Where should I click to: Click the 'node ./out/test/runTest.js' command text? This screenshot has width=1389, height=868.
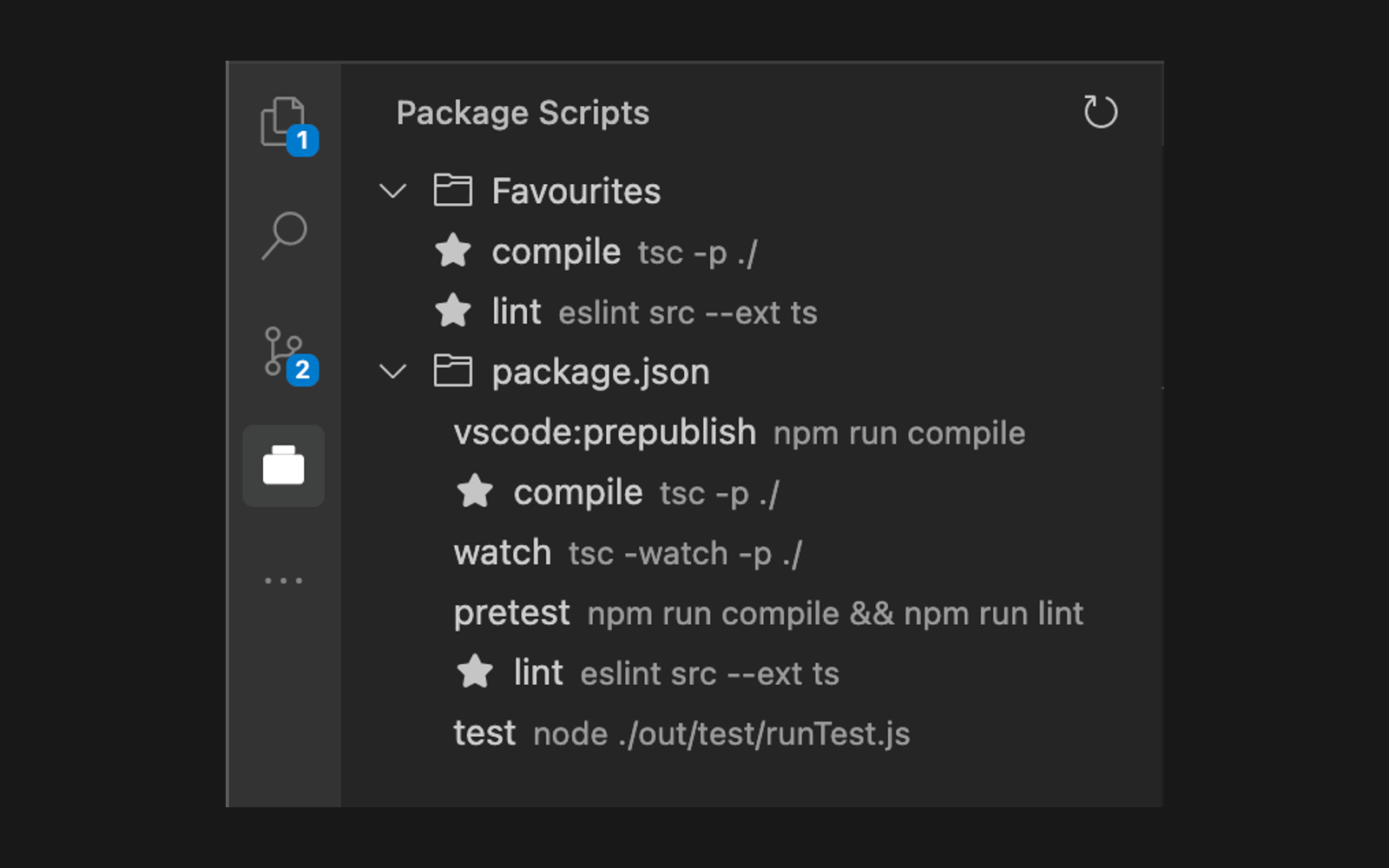721,734
